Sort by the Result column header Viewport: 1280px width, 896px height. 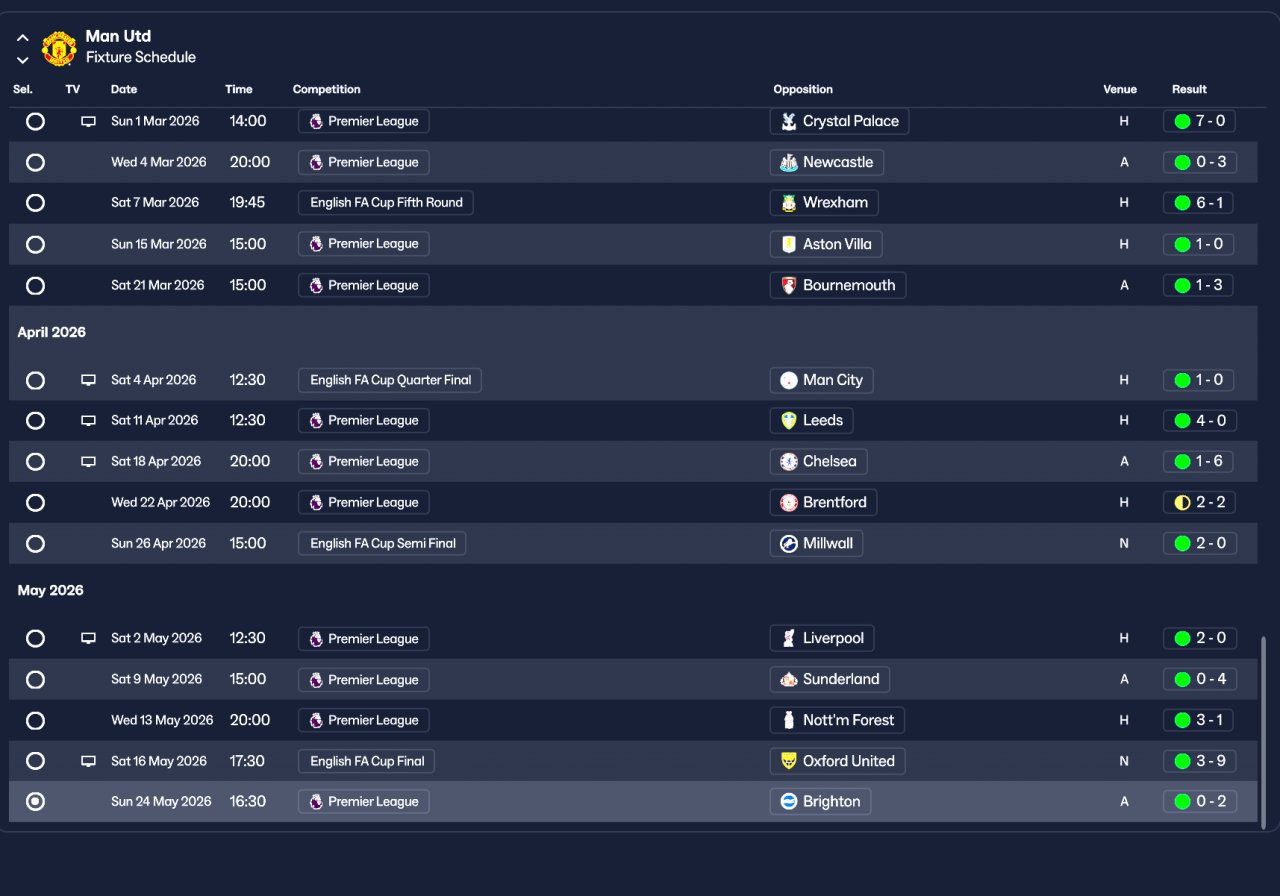click(x=1189, y=89)
